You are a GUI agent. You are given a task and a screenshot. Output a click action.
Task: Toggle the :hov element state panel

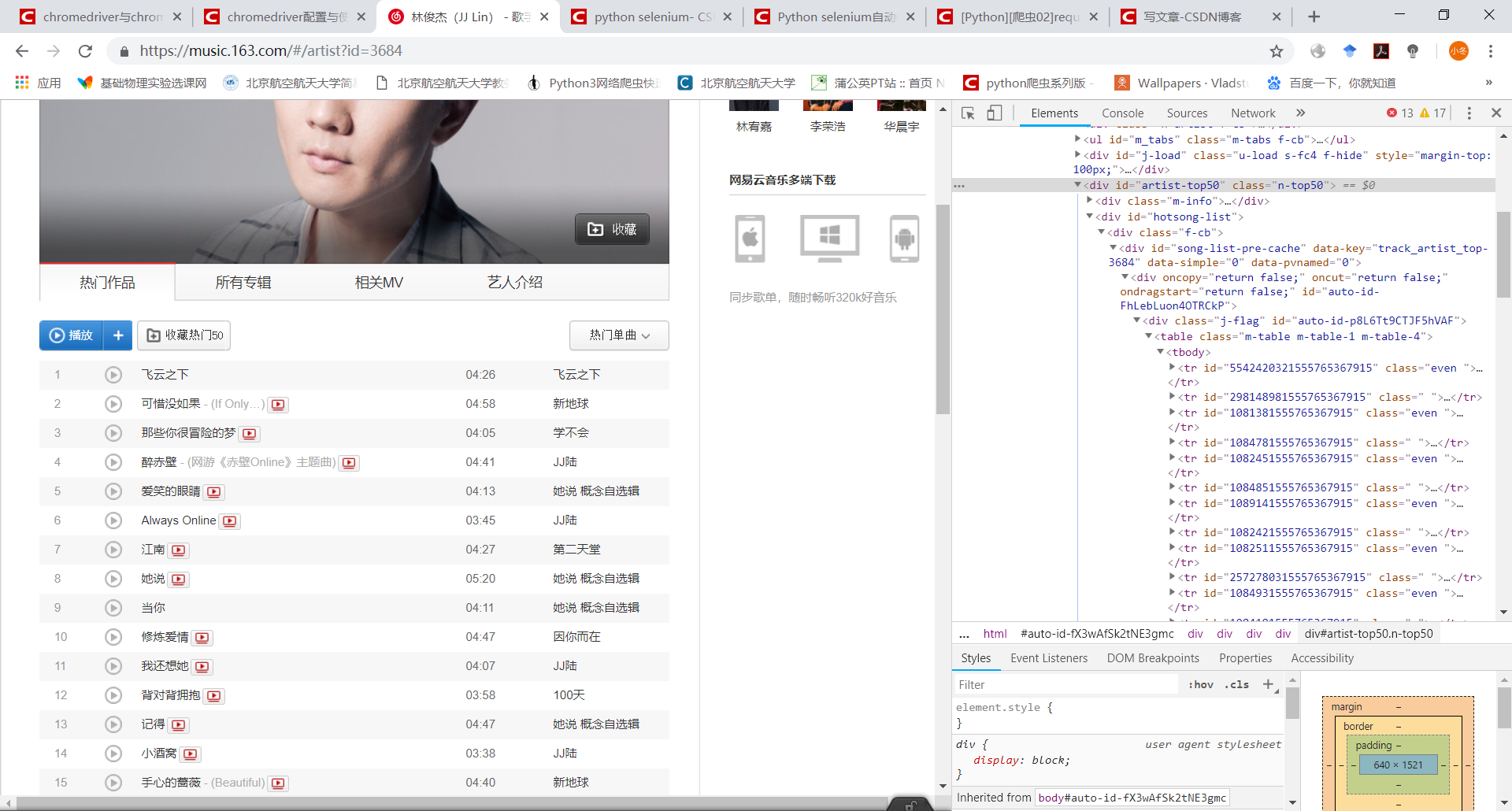click(x=1201, y=685)
